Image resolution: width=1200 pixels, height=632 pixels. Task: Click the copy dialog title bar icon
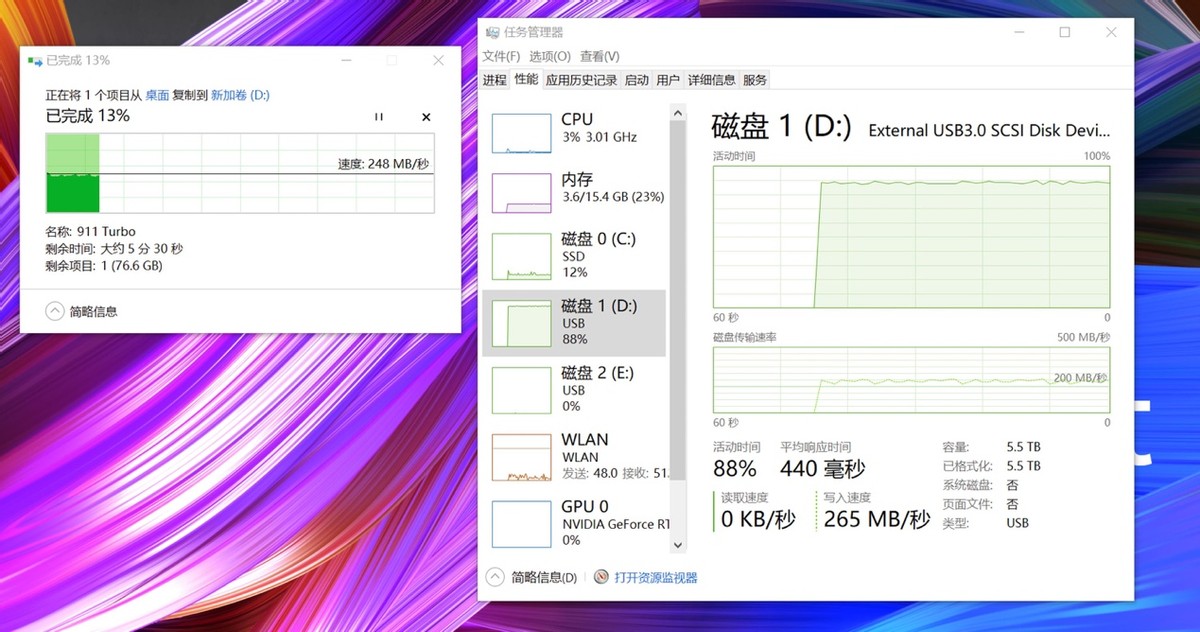click(x=35, y=61)
